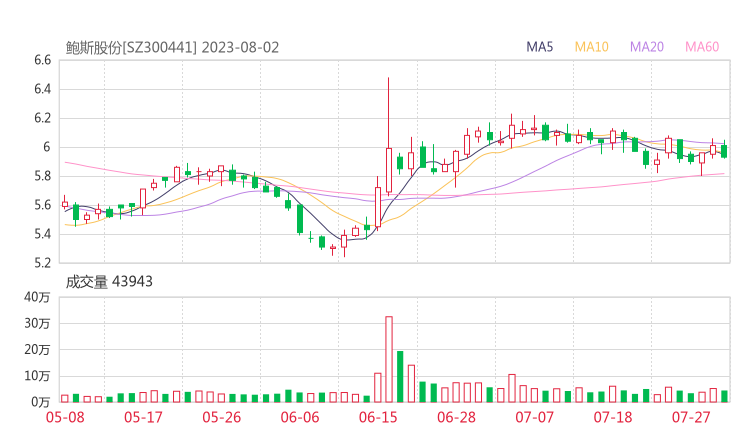740x440 pixels.
Task: Click the 6.6 price axis label
Action: [x=42, y=60]
